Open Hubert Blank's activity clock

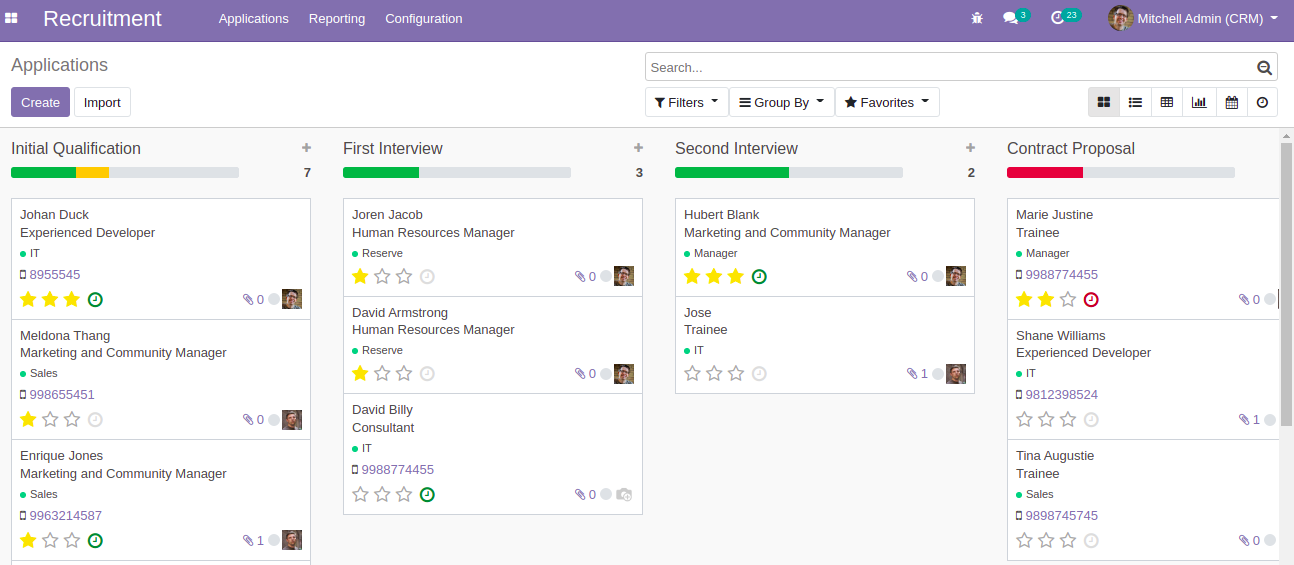(759, 276)
